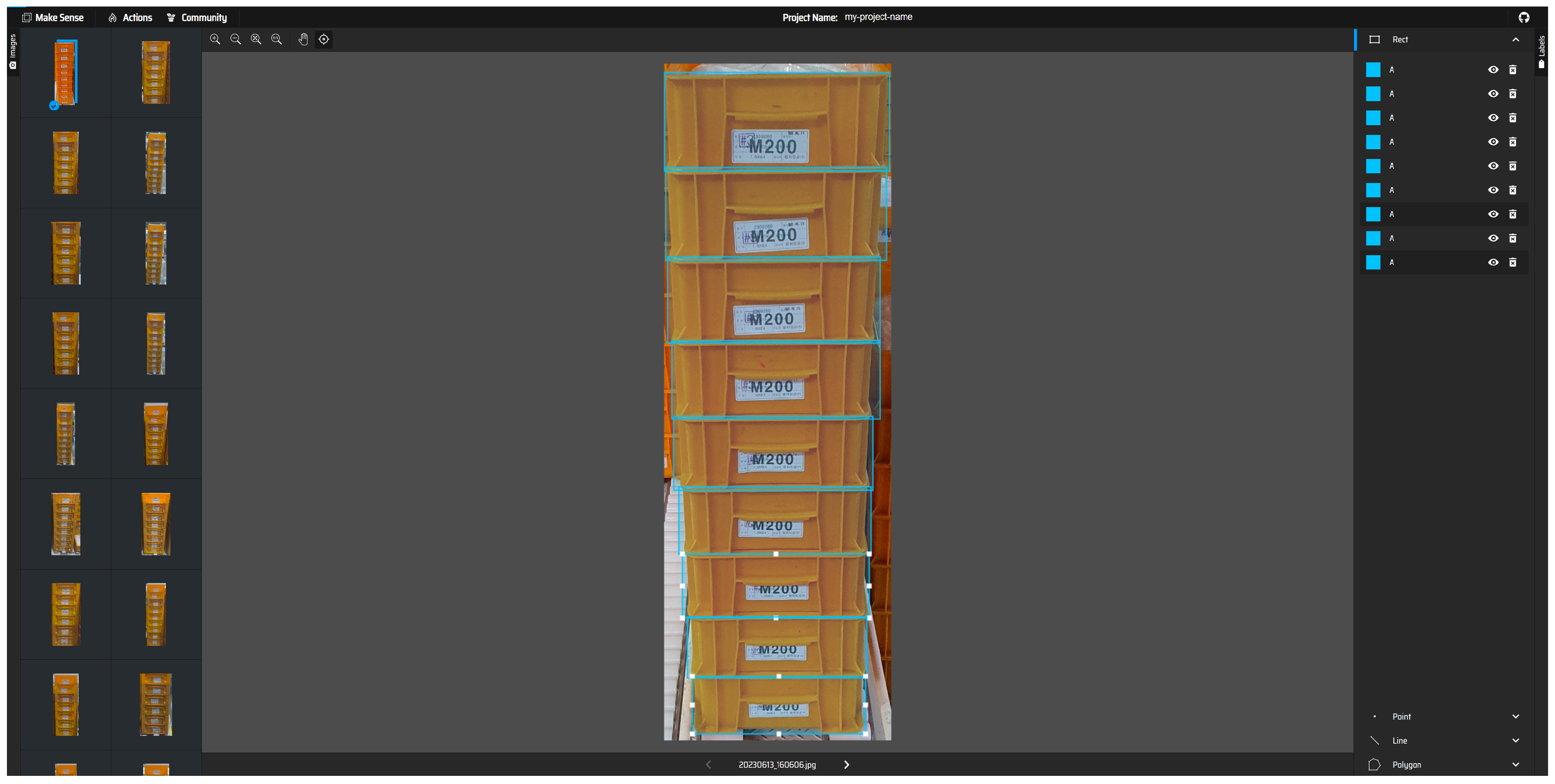Delete the first A label in list
Screen dimensions: 1555x784
(1513, 70)
